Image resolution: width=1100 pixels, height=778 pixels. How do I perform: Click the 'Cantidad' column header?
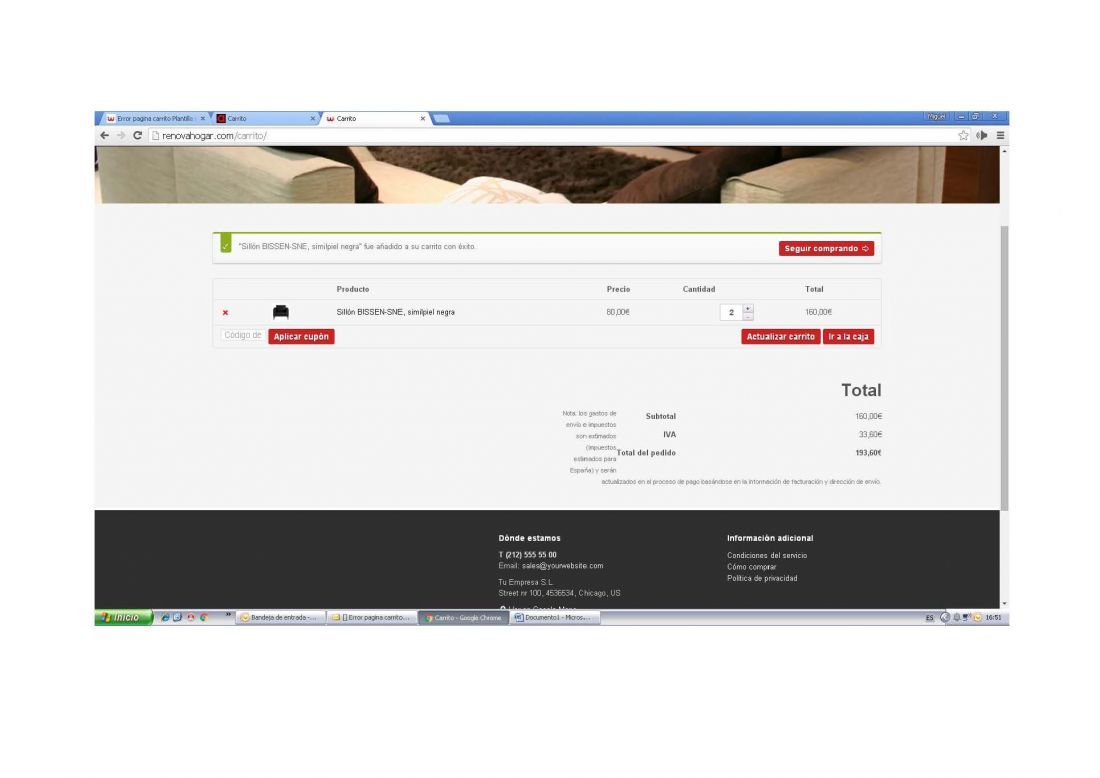[699, 289]
